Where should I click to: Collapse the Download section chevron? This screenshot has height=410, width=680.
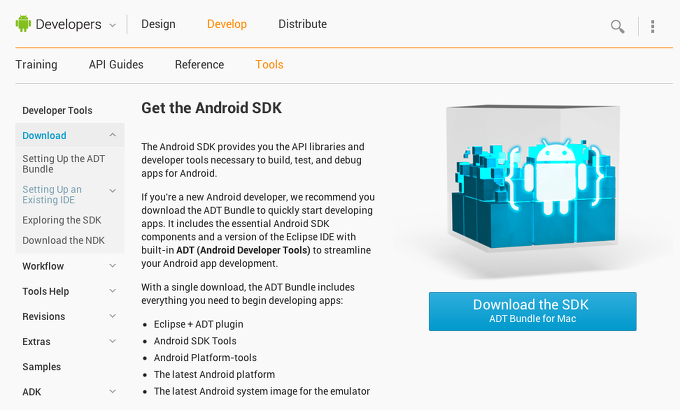click(113, 135)
